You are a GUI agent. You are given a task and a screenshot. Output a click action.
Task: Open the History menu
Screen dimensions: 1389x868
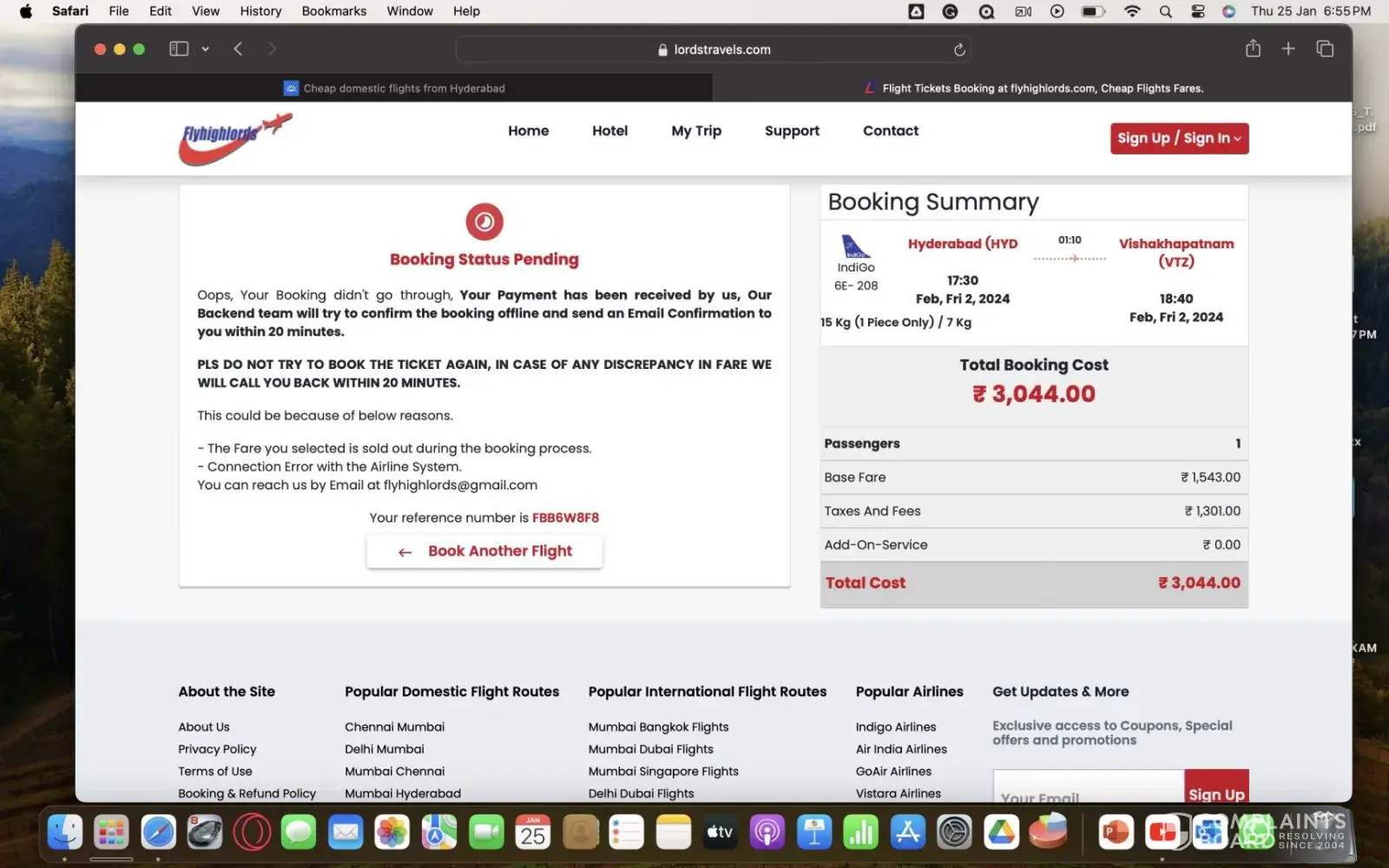point(260,11)
